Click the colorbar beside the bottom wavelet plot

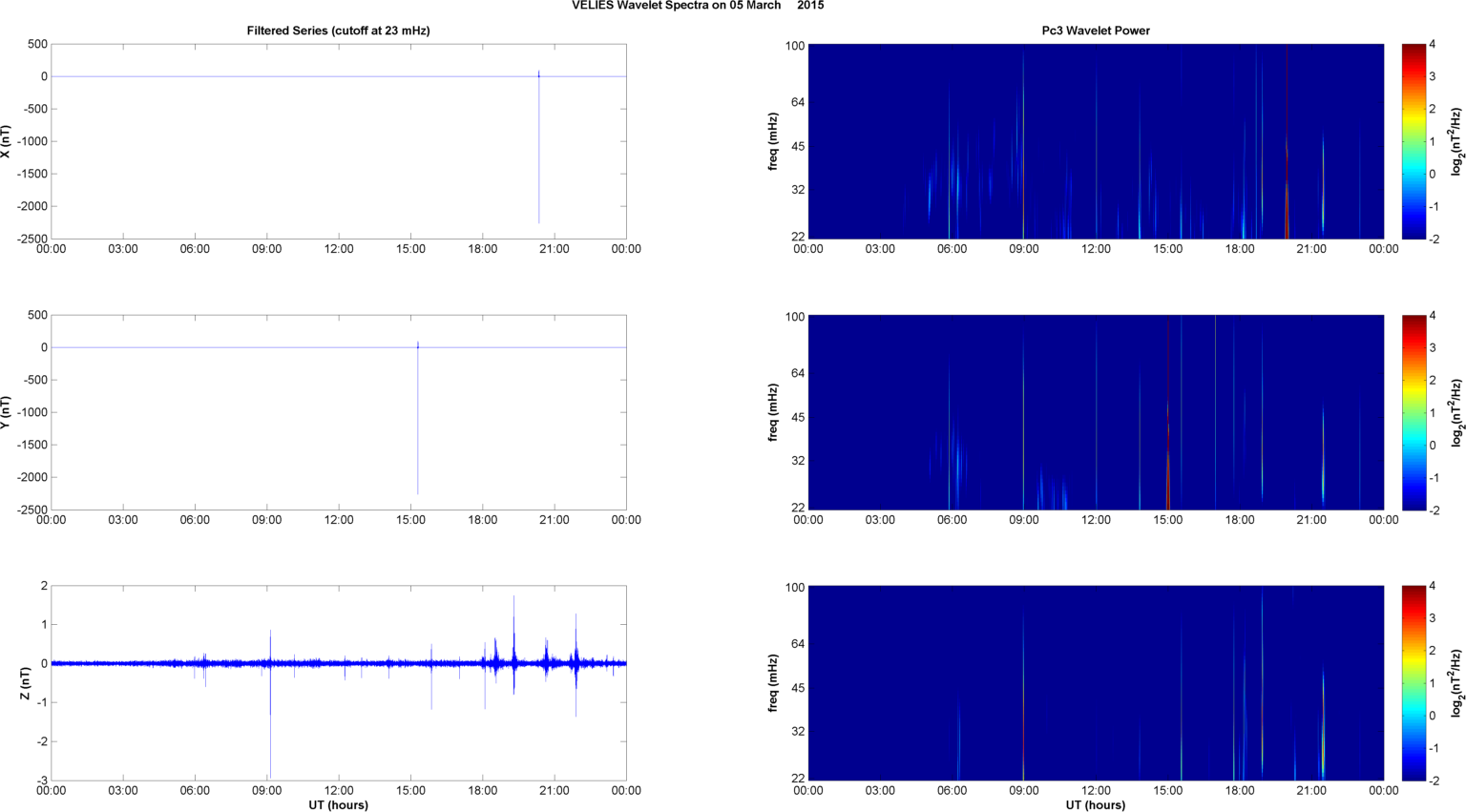click(x=1414, y=683)
